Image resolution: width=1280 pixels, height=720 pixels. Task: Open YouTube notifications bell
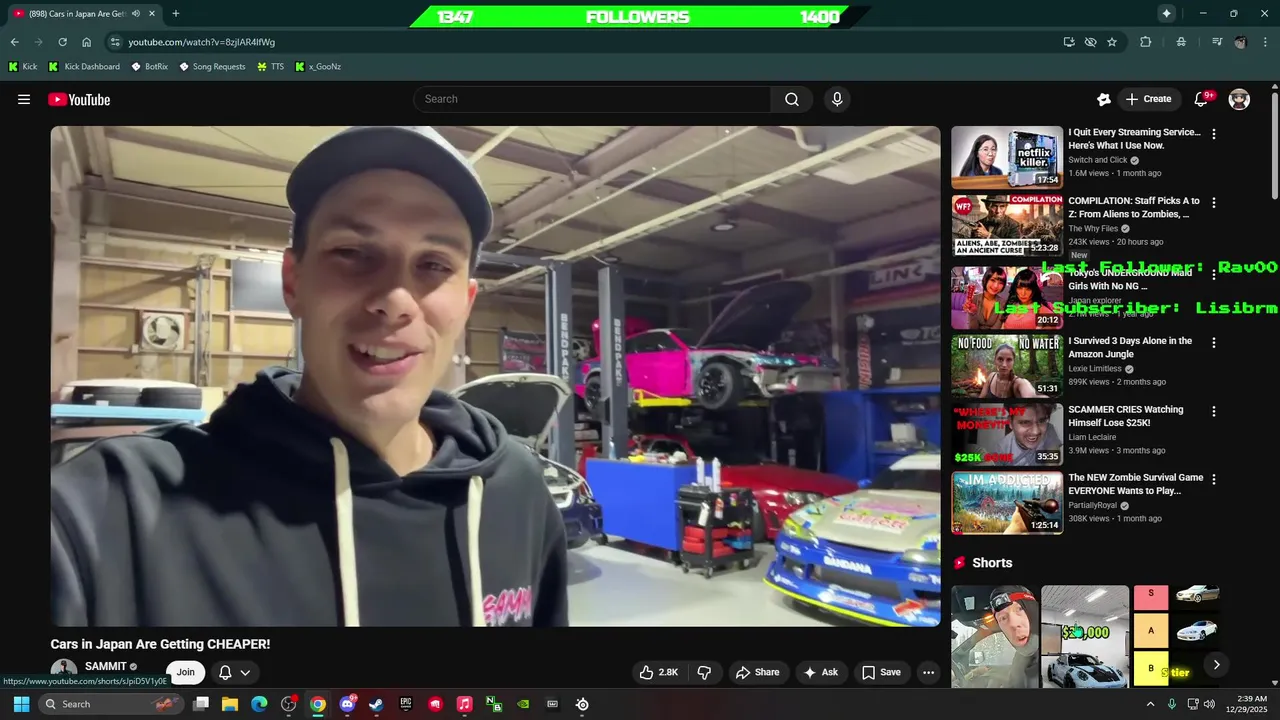pyautogui.click(x=1202, y=99)
